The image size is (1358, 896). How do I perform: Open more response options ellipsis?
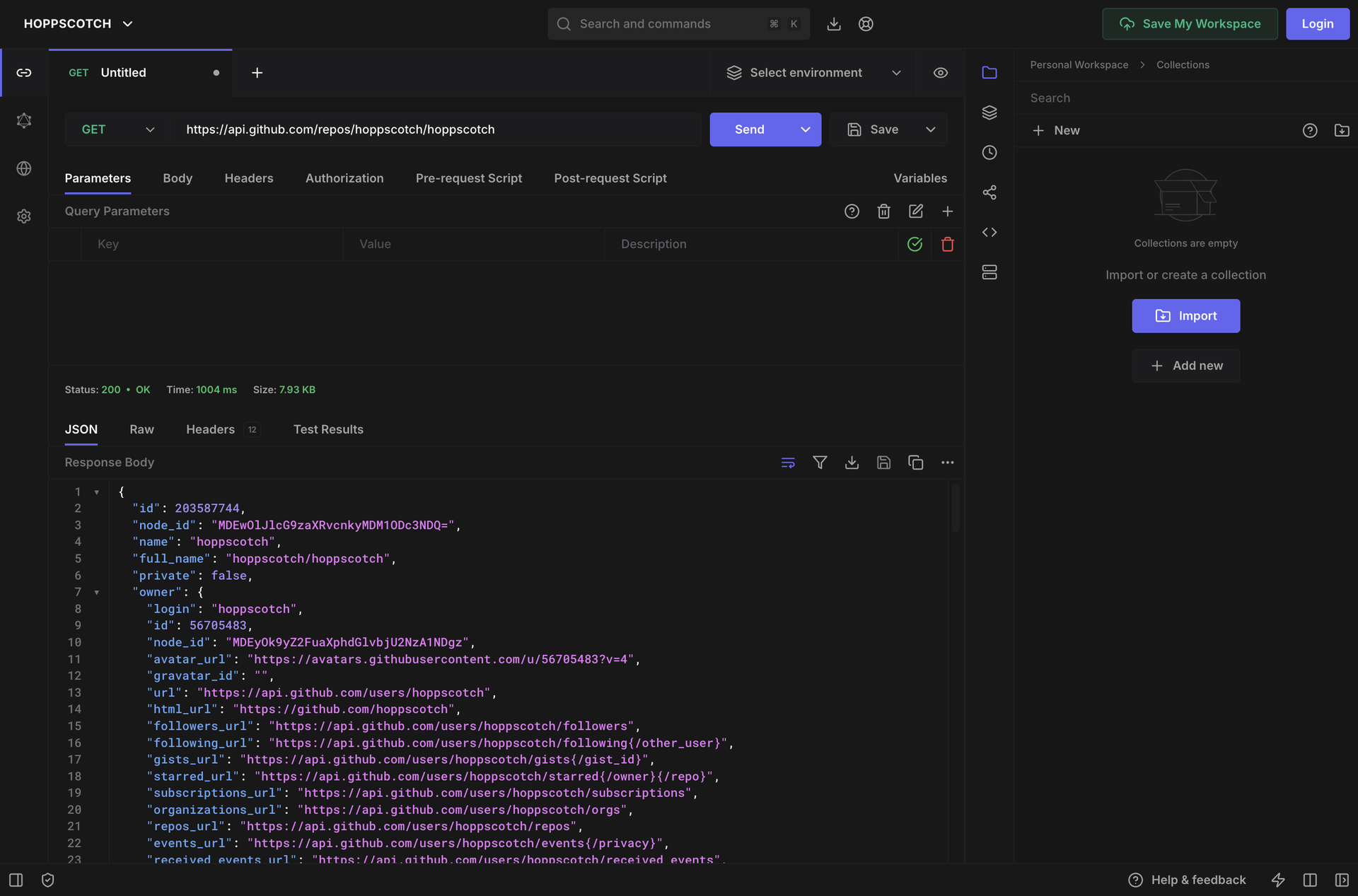pyautogui.click(x=948, y=462)
